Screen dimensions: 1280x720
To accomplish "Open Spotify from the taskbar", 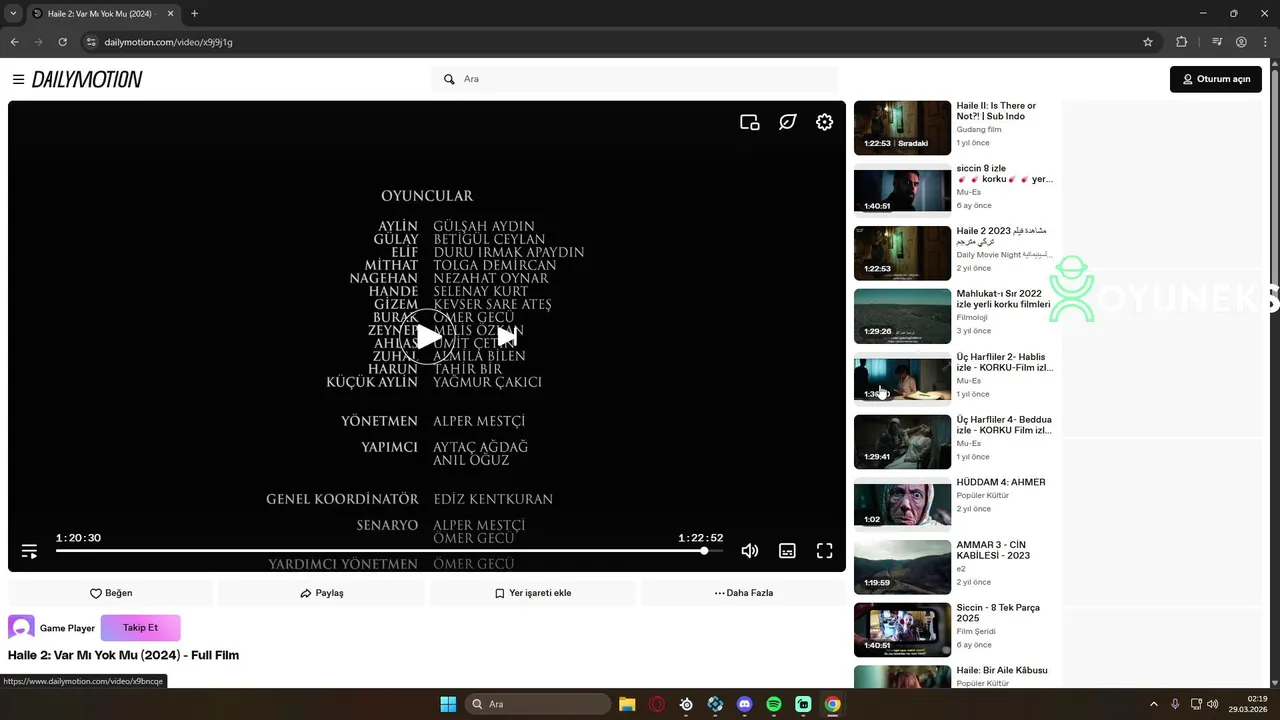I will (774, 704).
